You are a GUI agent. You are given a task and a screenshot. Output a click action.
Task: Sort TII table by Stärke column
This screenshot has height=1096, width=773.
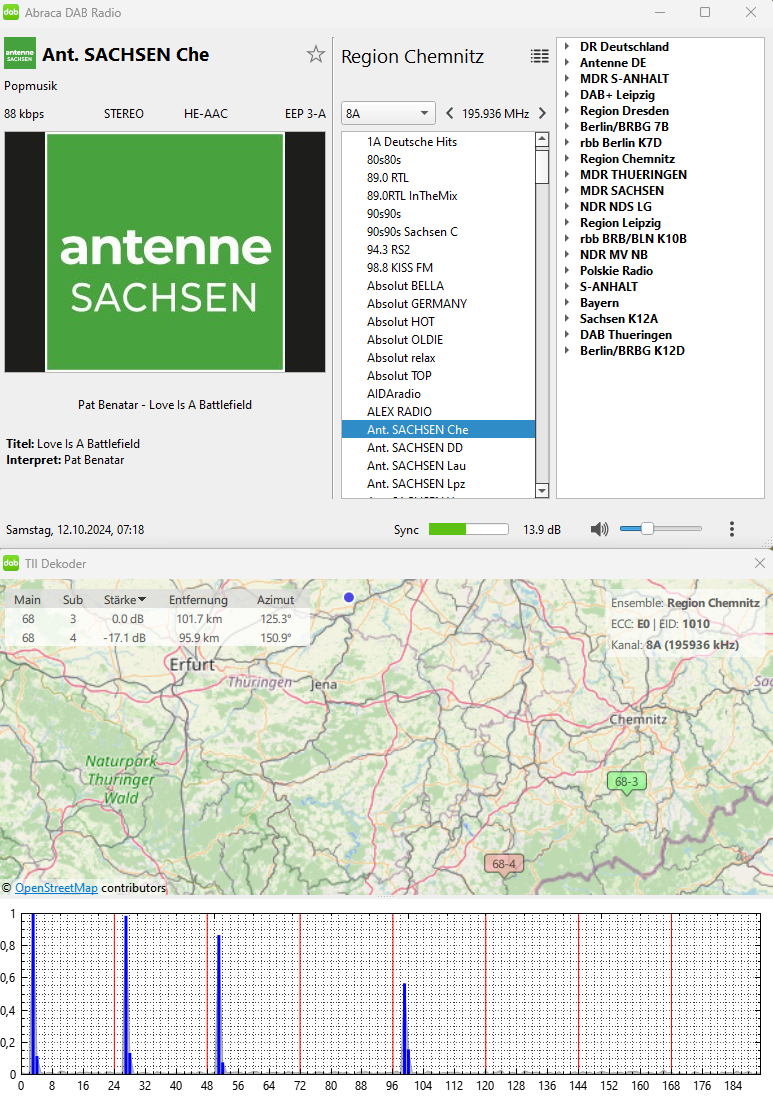(x=124, y=600)
